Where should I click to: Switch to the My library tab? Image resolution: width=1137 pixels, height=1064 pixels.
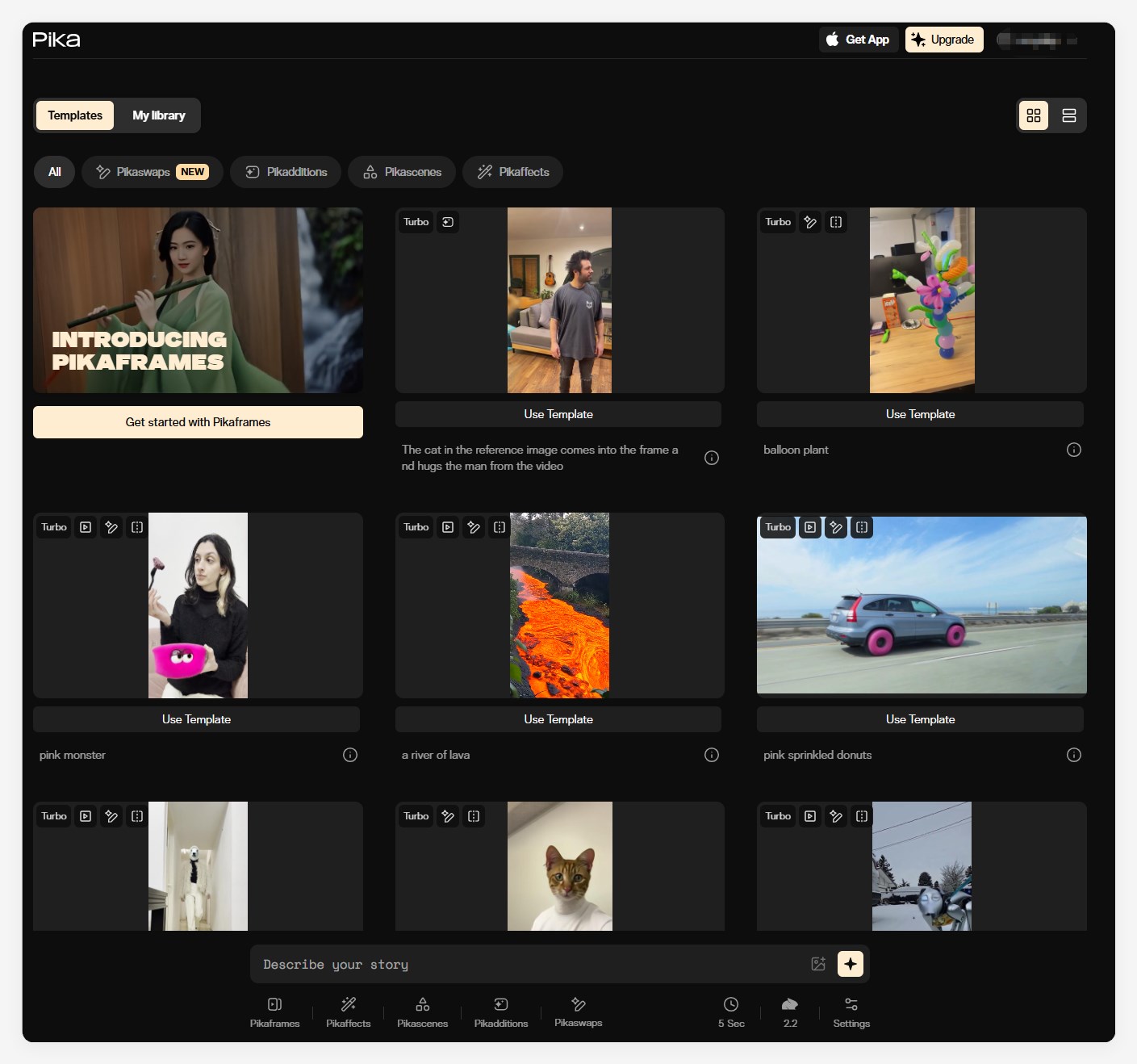click(x=158, y=115)
